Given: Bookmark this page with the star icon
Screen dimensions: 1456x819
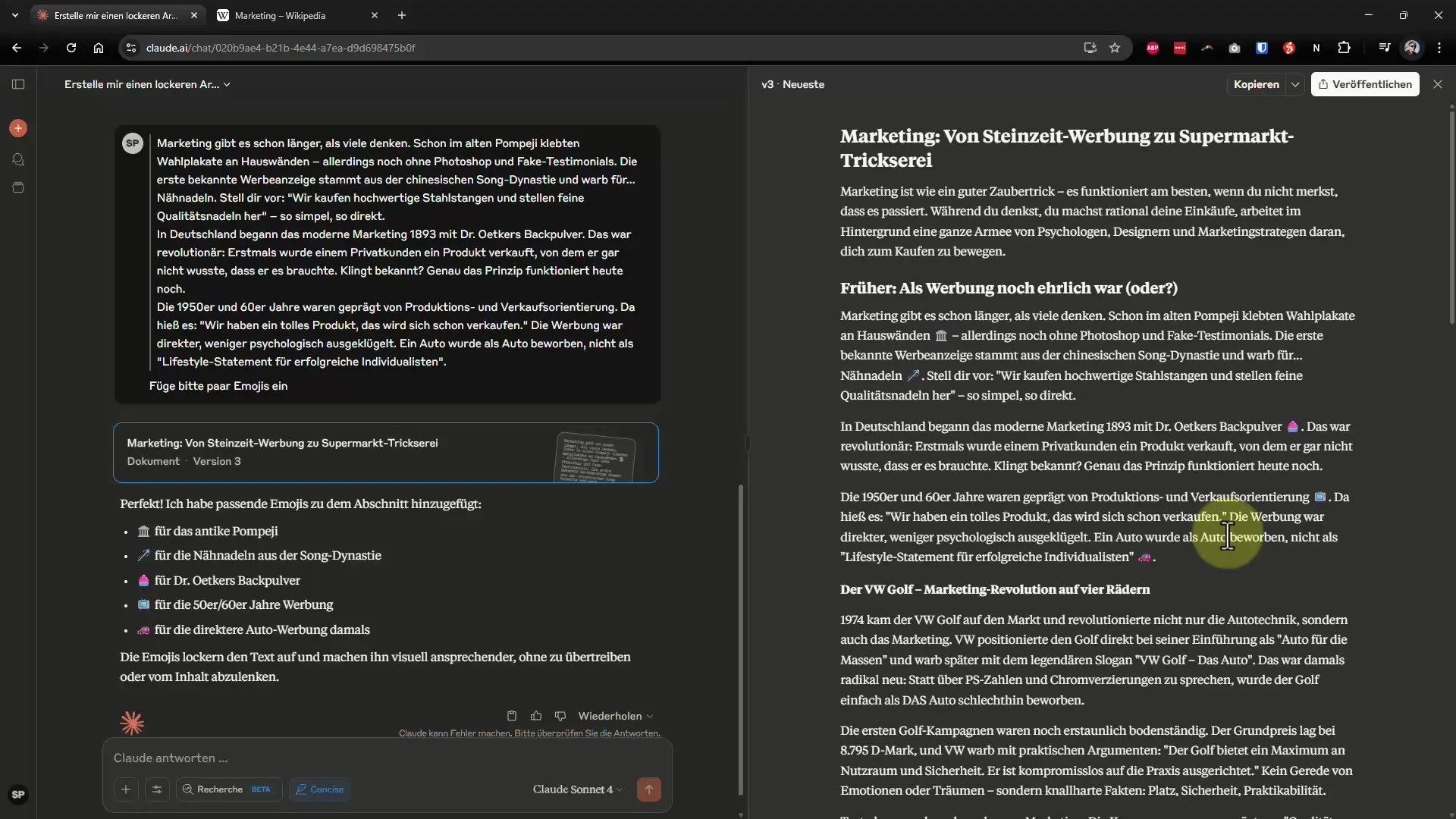Looking at the screenshot, I should pyautogui.click(x=1115, y=48).
